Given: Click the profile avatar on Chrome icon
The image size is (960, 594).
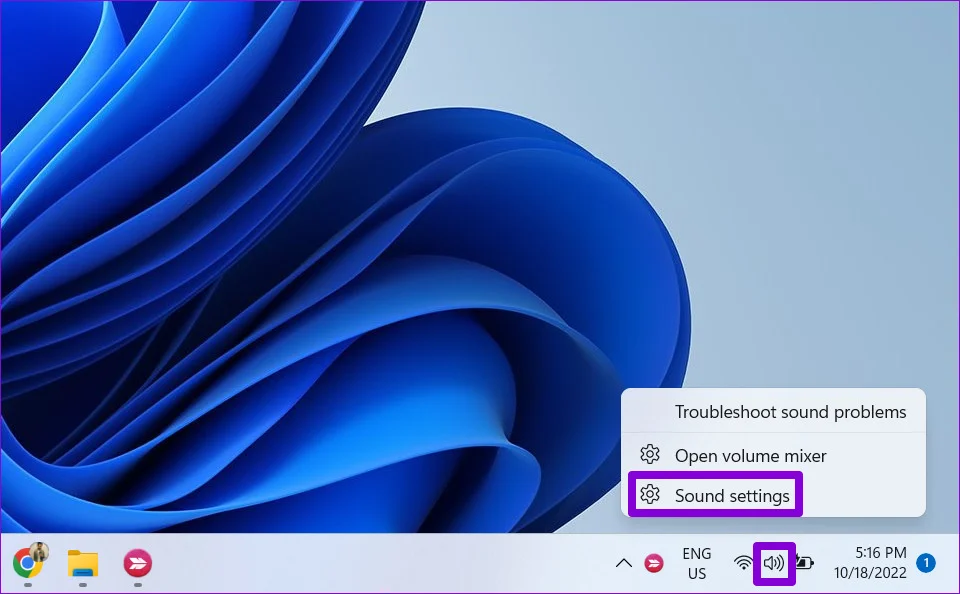Looking at the screenshot, I should pos(40,550).
